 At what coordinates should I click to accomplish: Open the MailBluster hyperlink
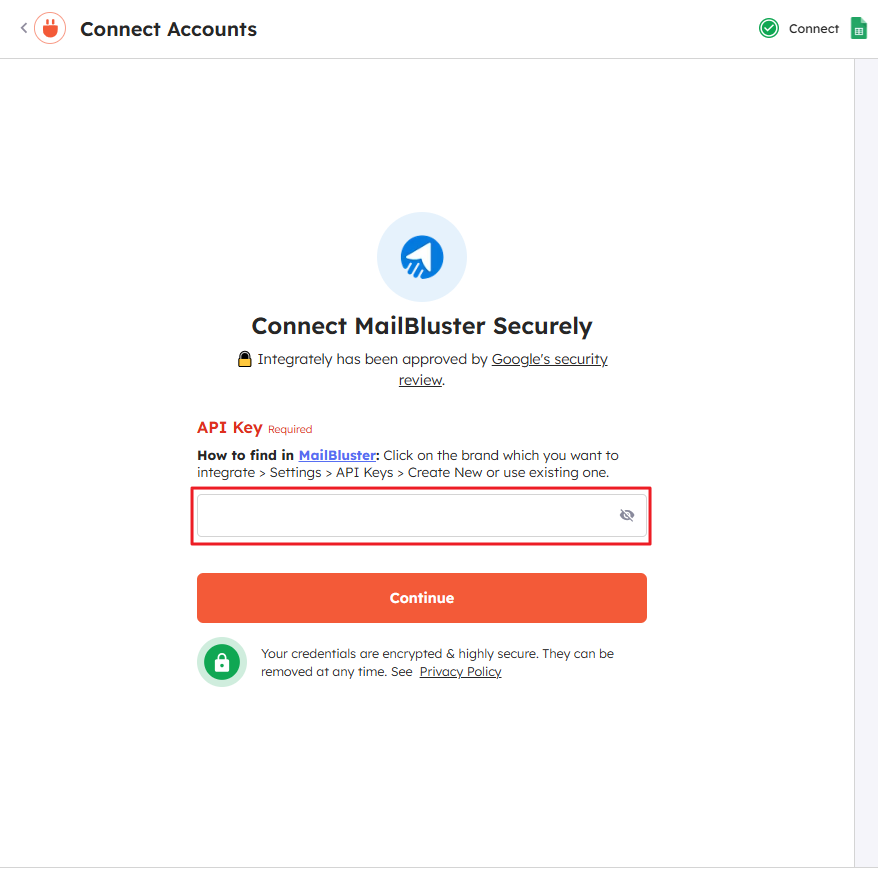[x=337, y=455]
